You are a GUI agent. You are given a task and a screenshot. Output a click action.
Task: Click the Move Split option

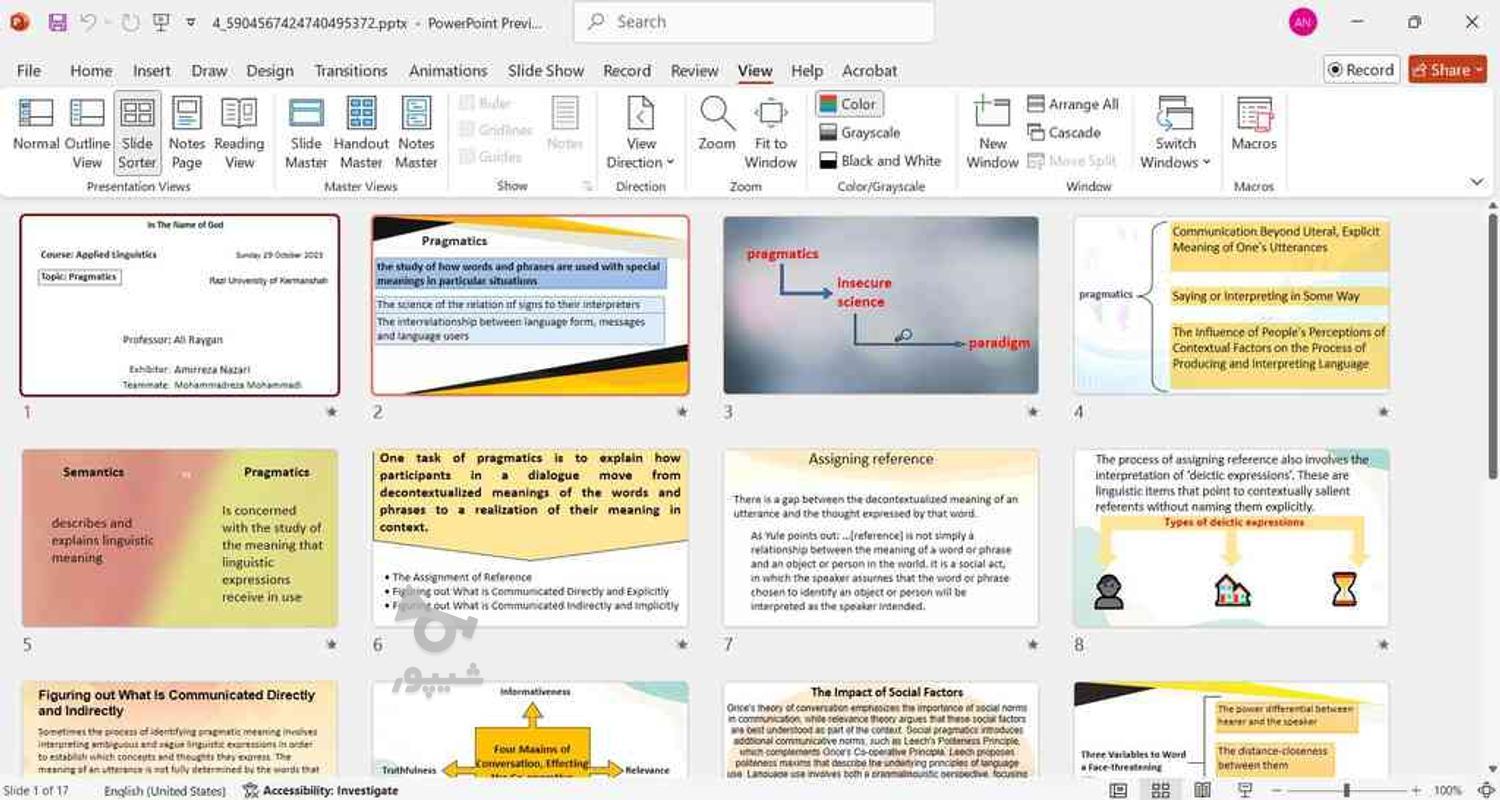coord(1072,160)
